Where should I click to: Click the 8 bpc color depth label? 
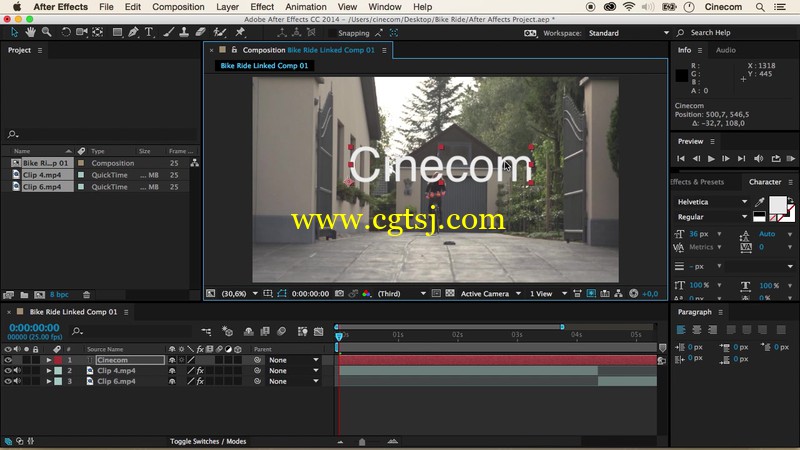59,295
